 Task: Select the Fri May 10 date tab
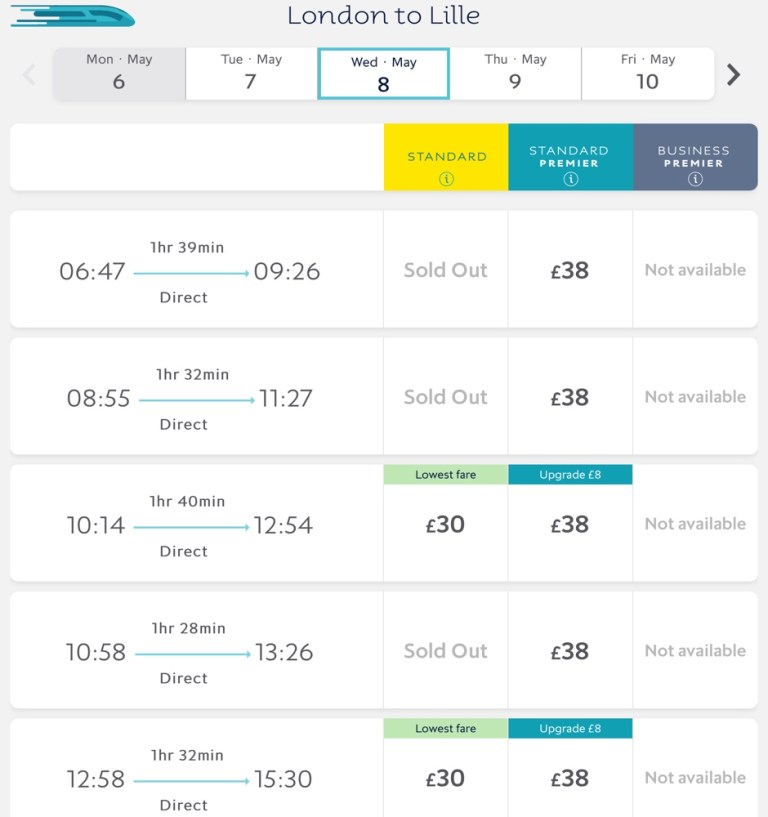[x=647, y=73]
